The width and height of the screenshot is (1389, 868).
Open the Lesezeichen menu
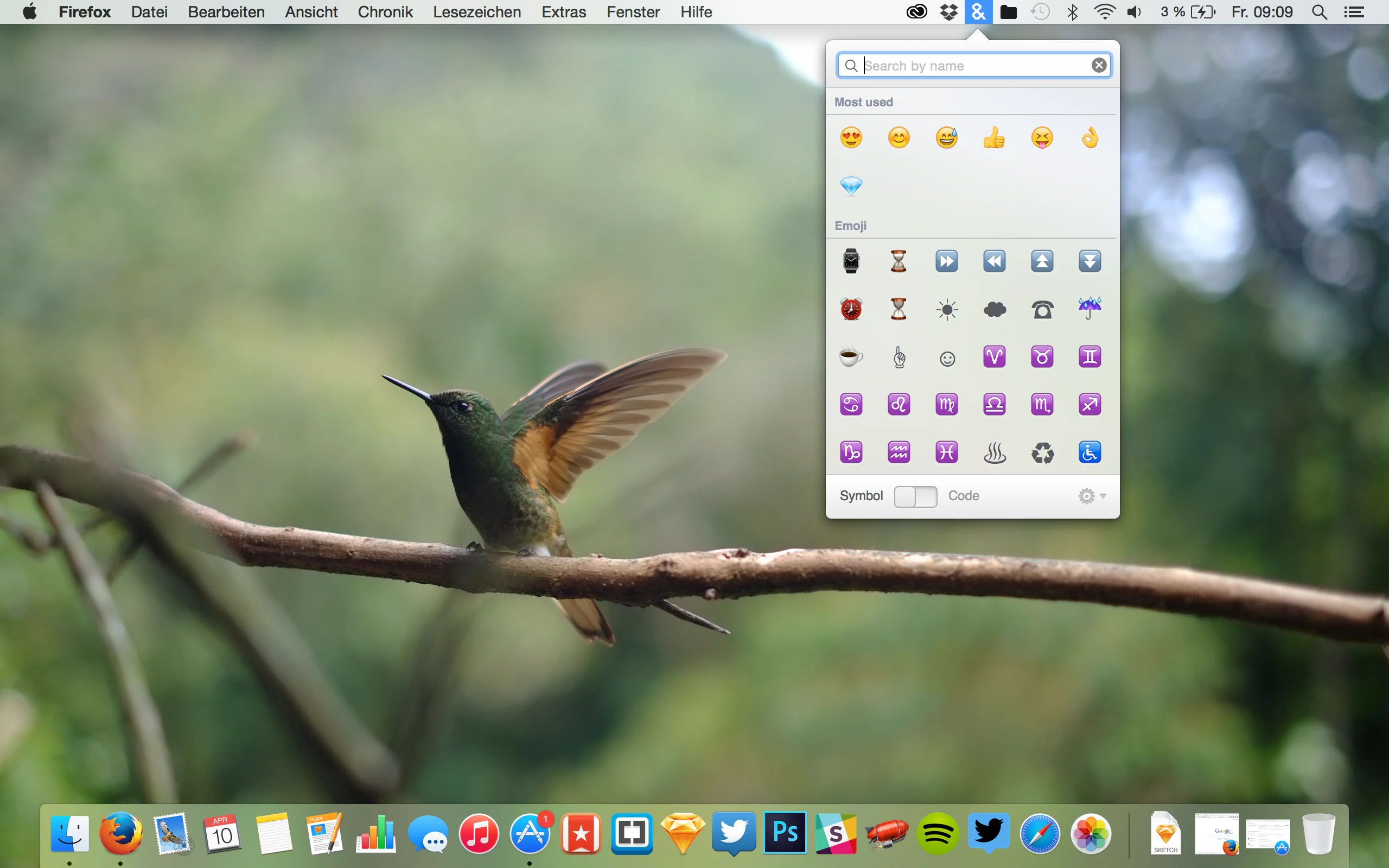point(476,12)
